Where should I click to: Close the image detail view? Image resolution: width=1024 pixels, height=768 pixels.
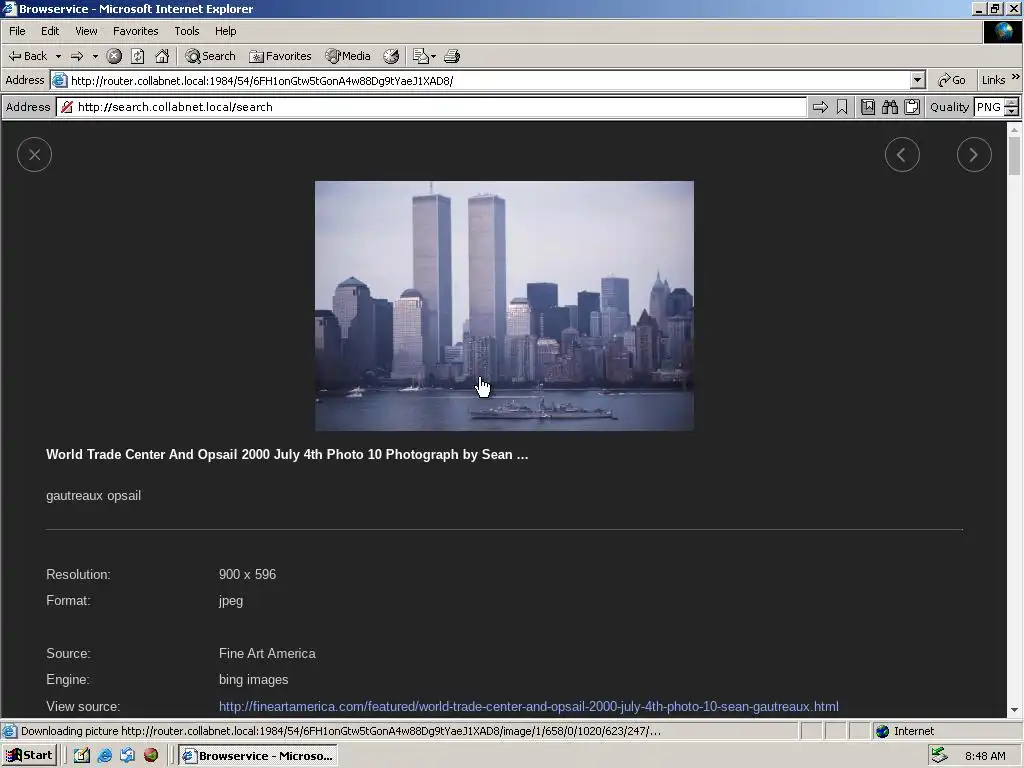pos(35,155)
